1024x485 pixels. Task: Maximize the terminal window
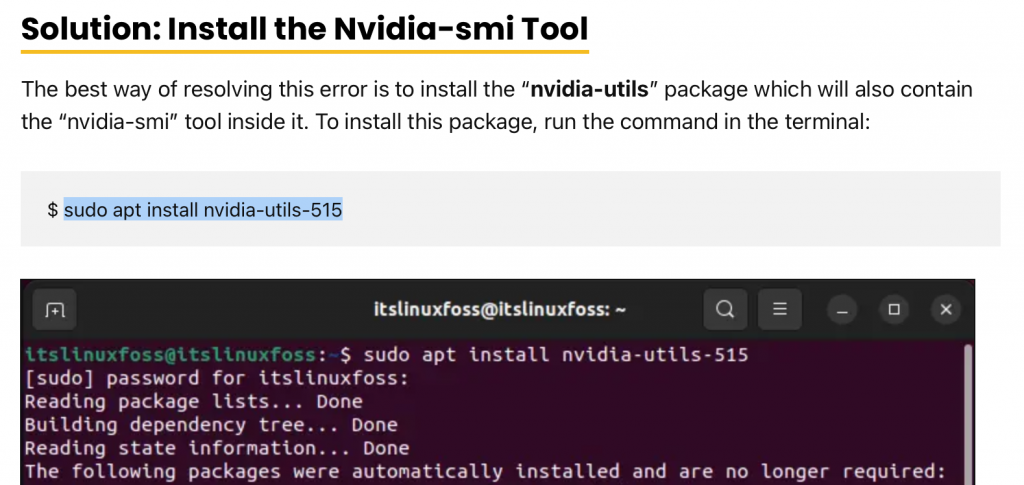coord(894,309)
